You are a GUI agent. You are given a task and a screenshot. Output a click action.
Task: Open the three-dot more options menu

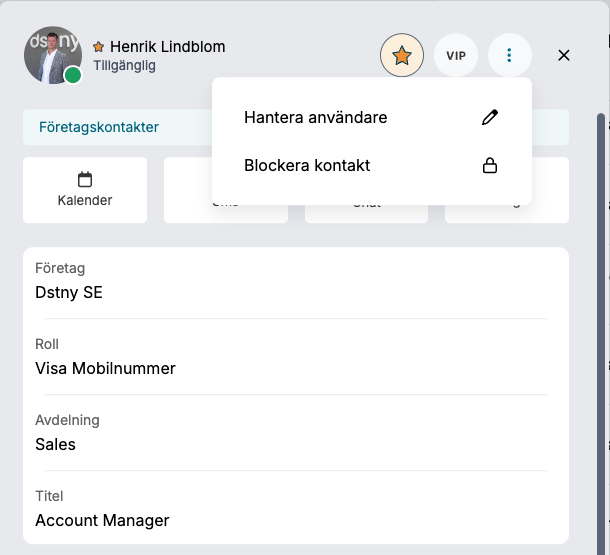click(509, 55)
